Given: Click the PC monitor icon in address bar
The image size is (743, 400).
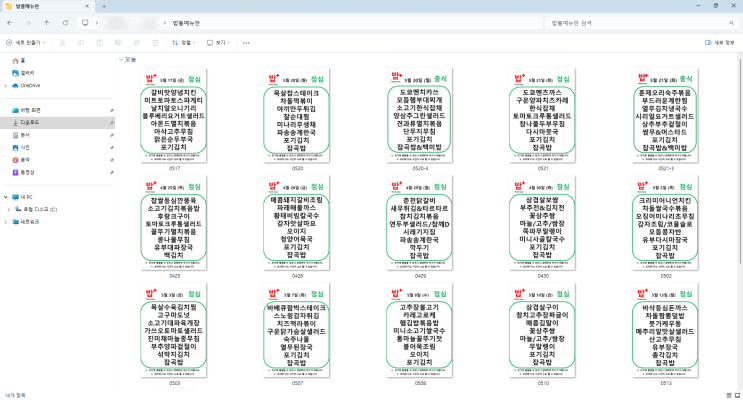Looking at the screenshot, I should (x=85, y=23).
